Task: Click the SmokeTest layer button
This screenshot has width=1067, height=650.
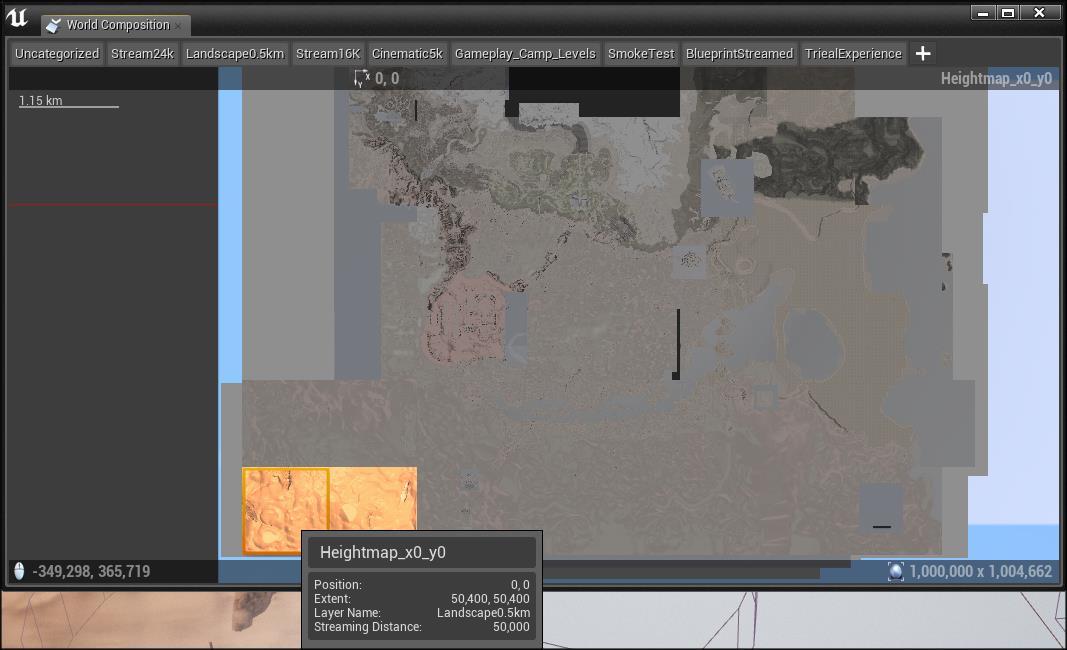Action: pos(641,54)
